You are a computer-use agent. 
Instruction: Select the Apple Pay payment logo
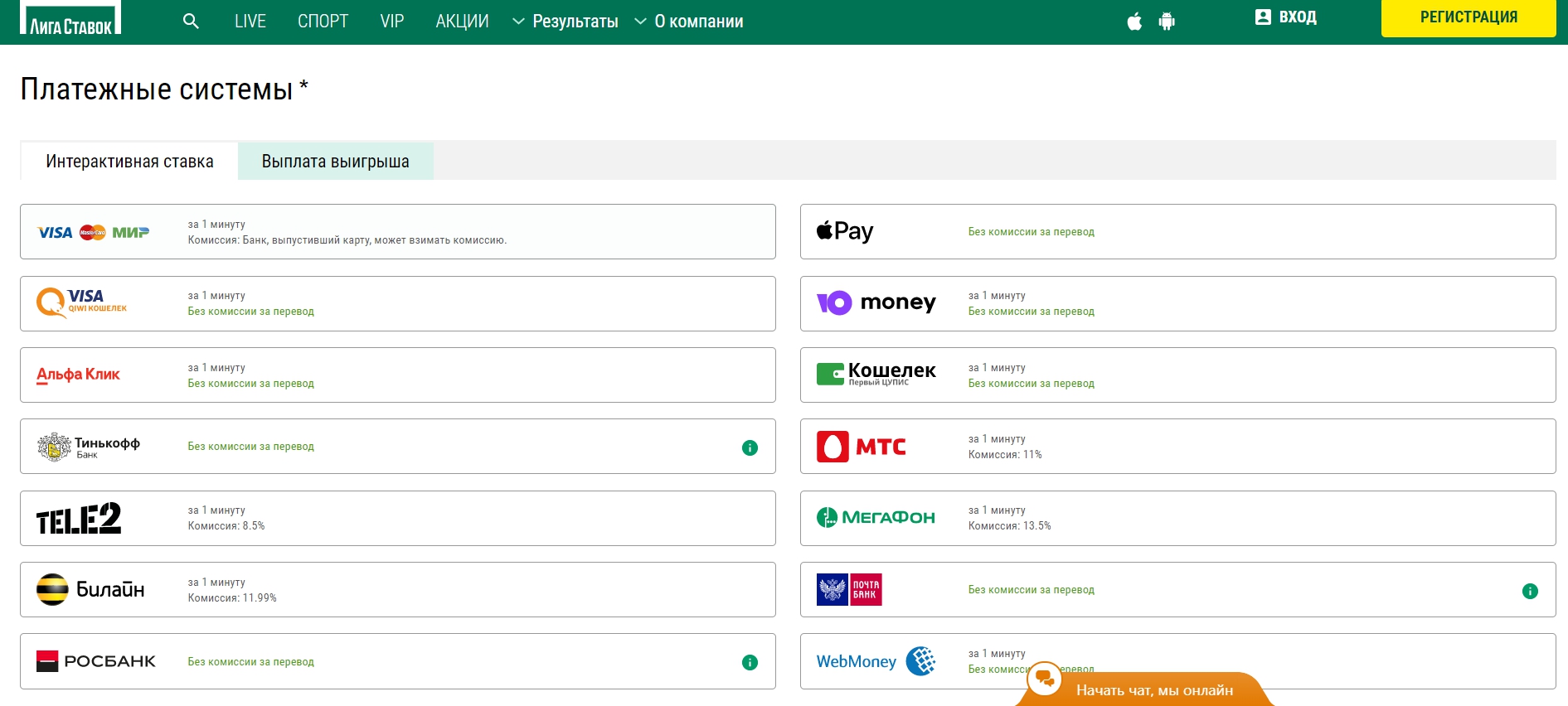pyautogui.click(x=845, y=231)
